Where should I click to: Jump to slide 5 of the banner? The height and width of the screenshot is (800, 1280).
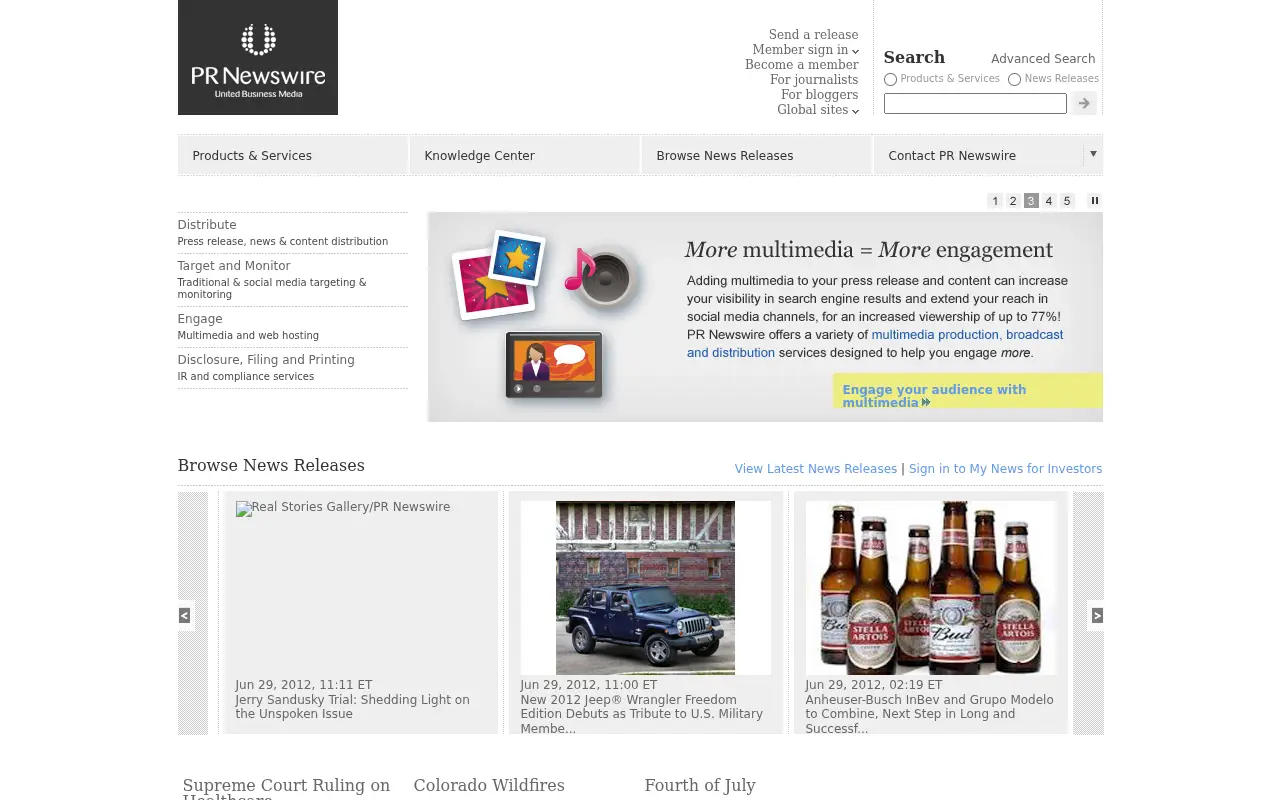point(1067,201)
